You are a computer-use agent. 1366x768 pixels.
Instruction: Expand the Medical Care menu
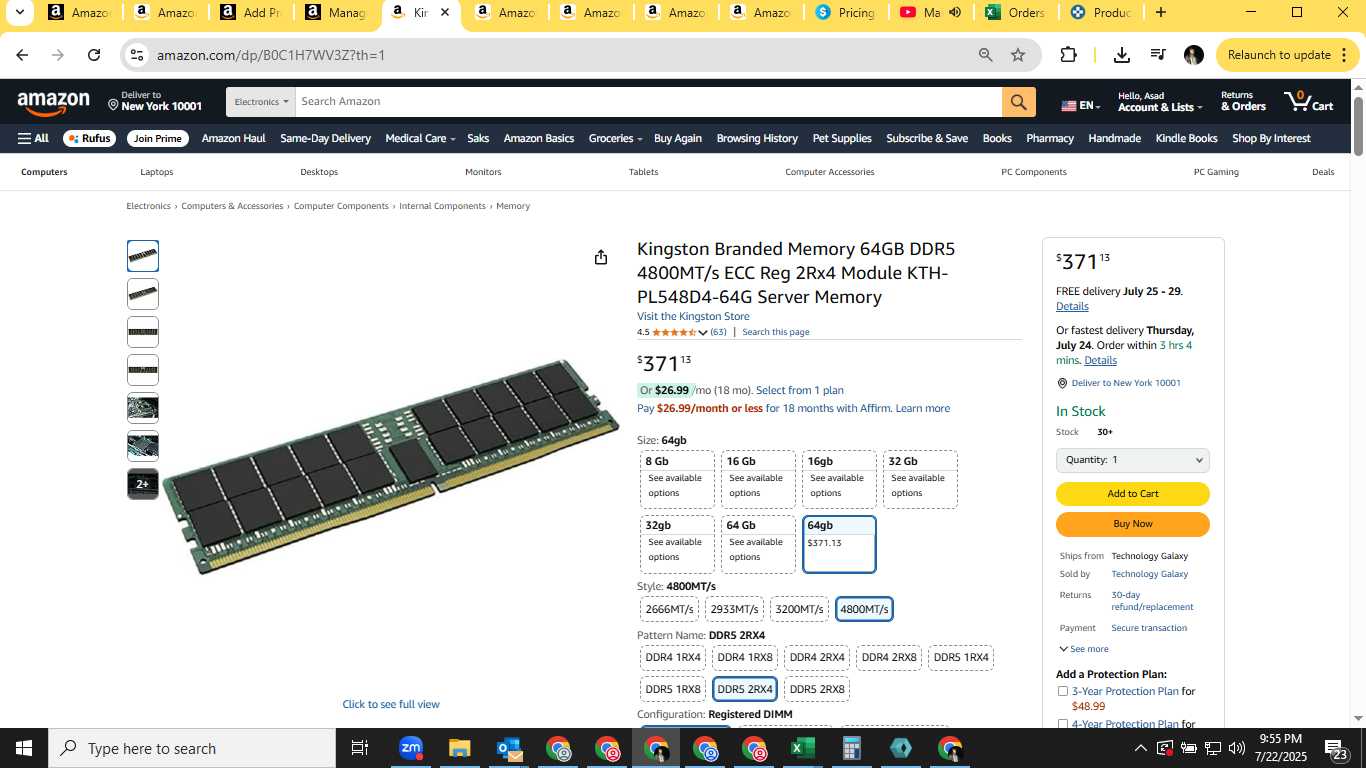tap(420, 138)
